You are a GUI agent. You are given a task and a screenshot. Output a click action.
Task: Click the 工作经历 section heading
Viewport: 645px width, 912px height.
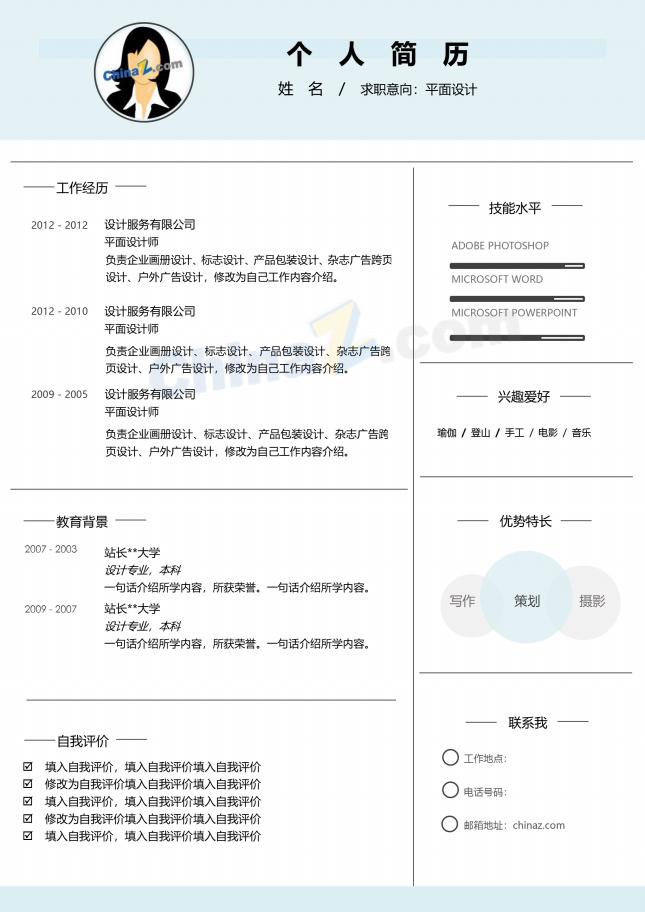point(82,188)
